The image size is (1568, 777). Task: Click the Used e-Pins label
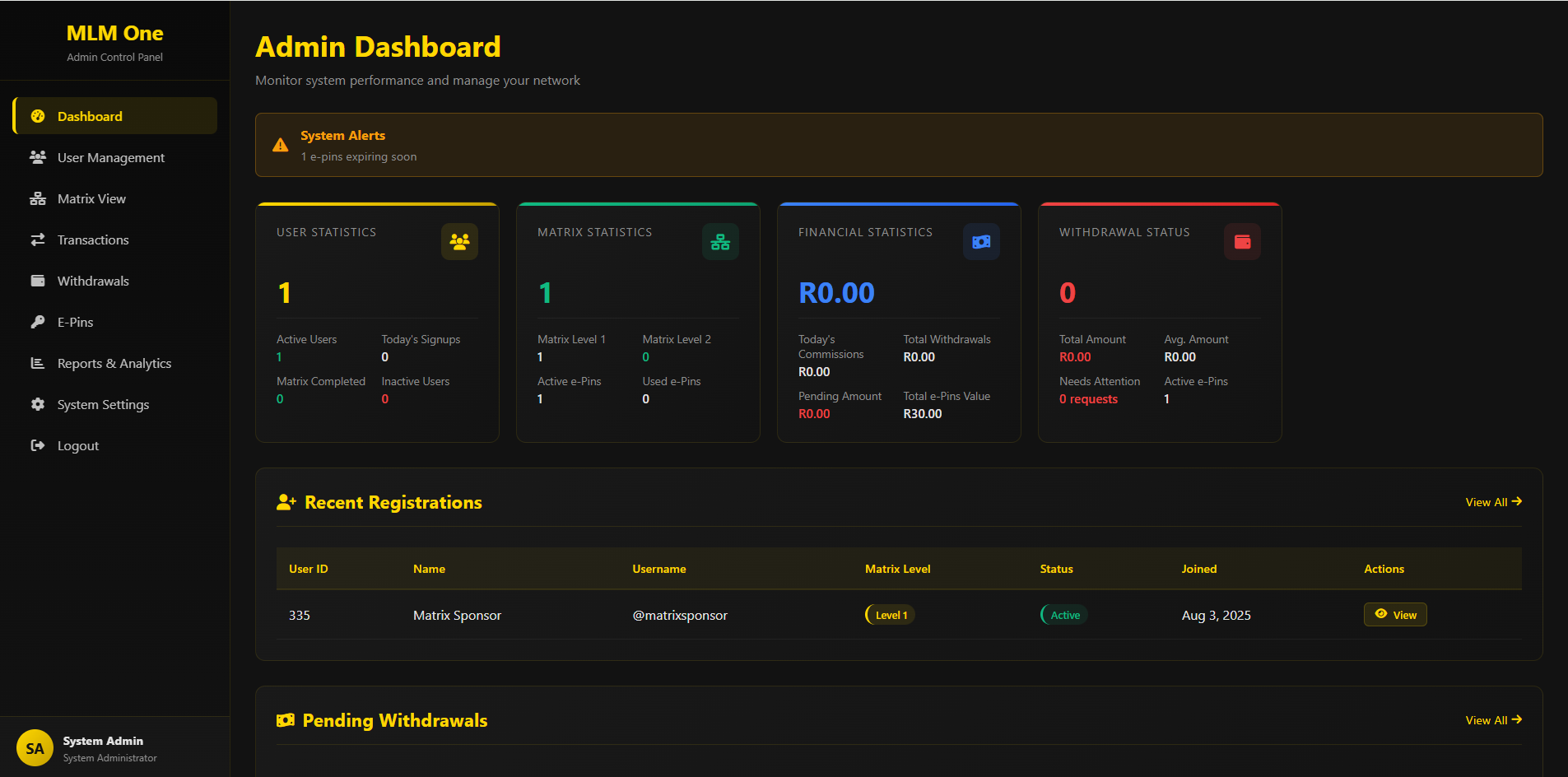(672, 381)
